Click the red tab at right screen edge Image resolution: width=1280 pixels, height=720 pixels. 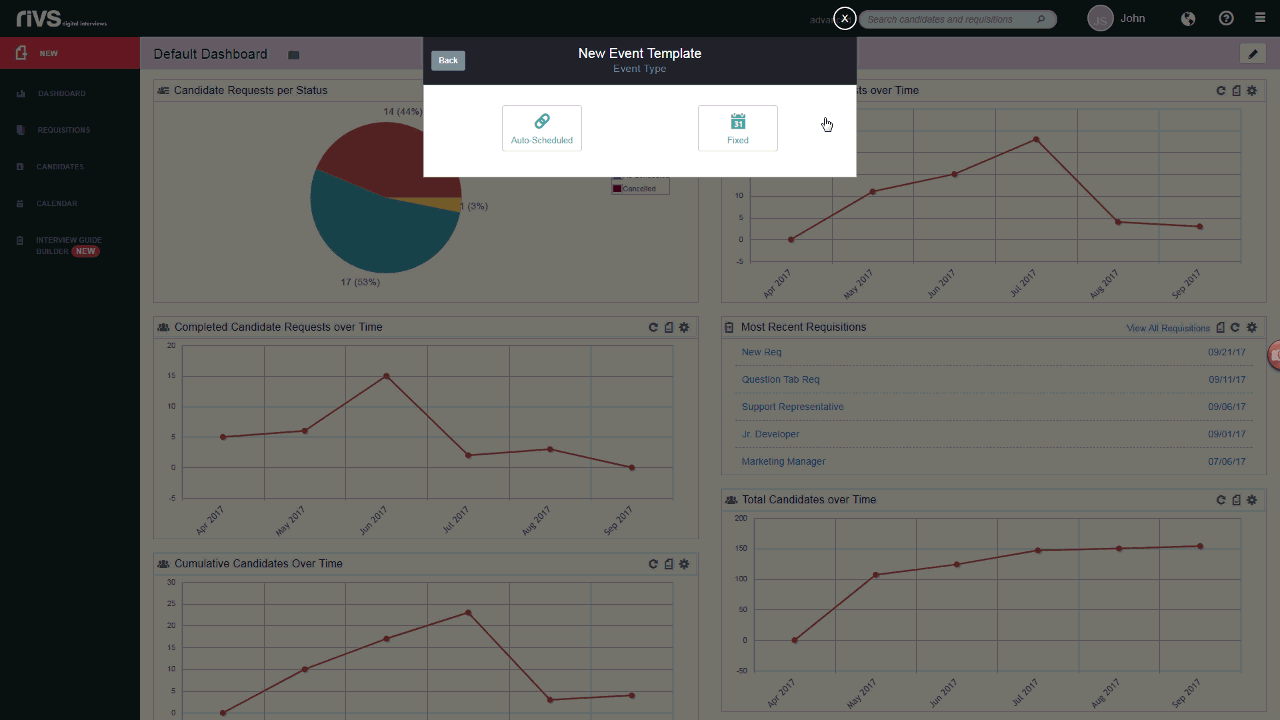tap(1274, 355)
